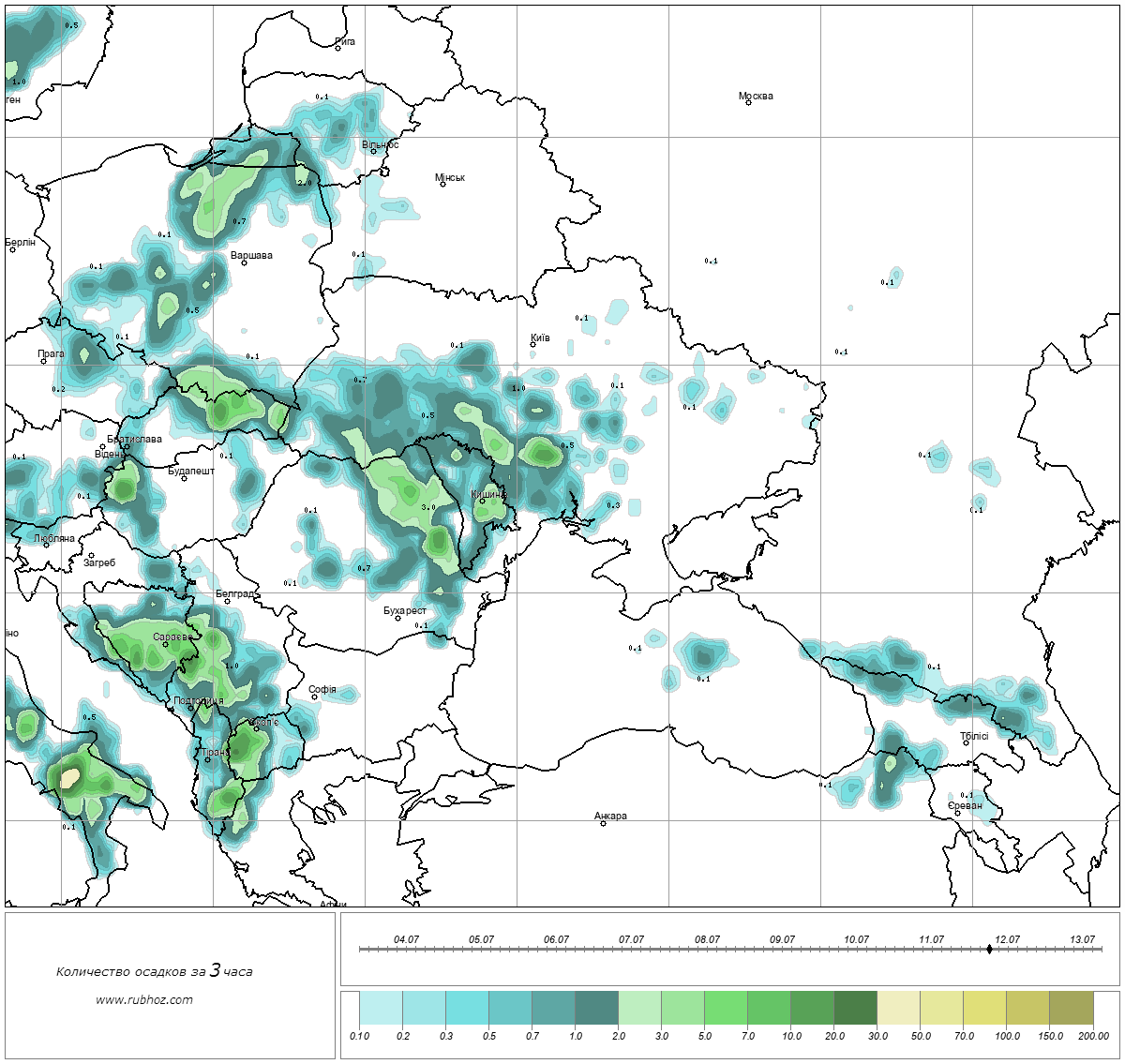Select the Анкара city marker
Image resolution: width=1125 pixels, height=1064 pixels.
[603, 823]
